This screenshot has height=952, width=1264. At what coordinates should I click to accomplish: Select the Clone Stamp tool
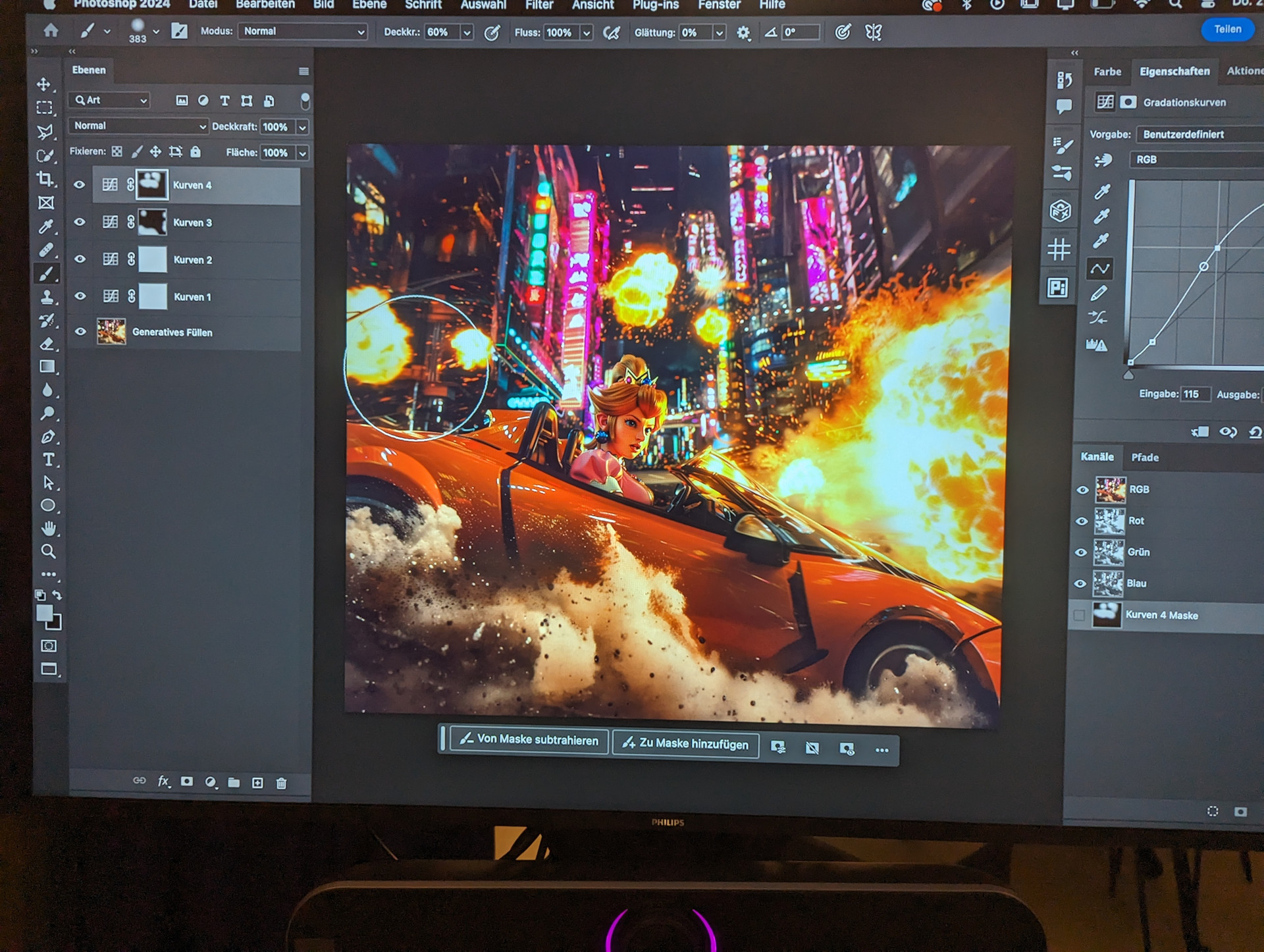(47, 297)
